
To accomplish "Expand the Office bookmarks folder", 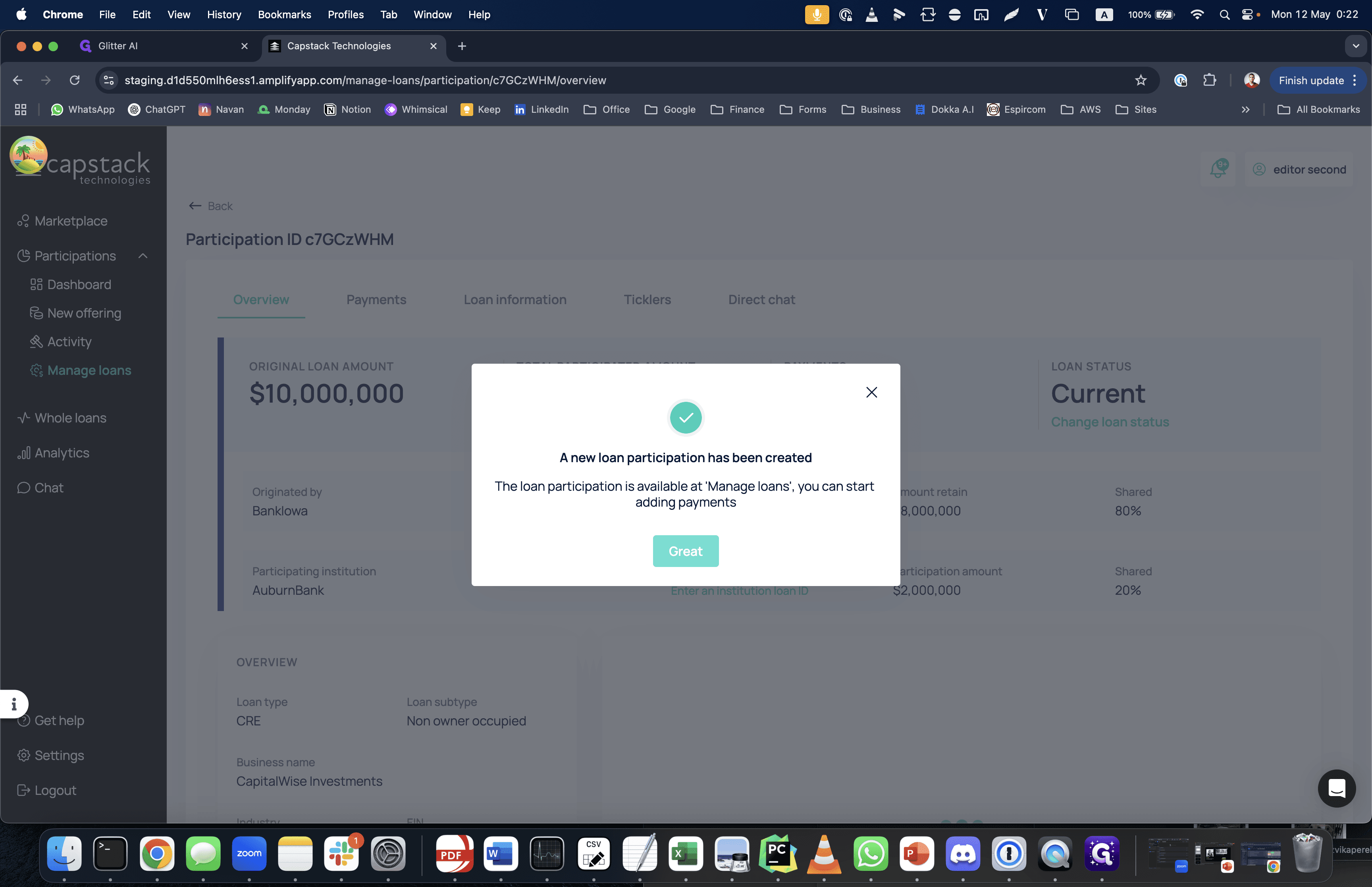I will 606,110.
